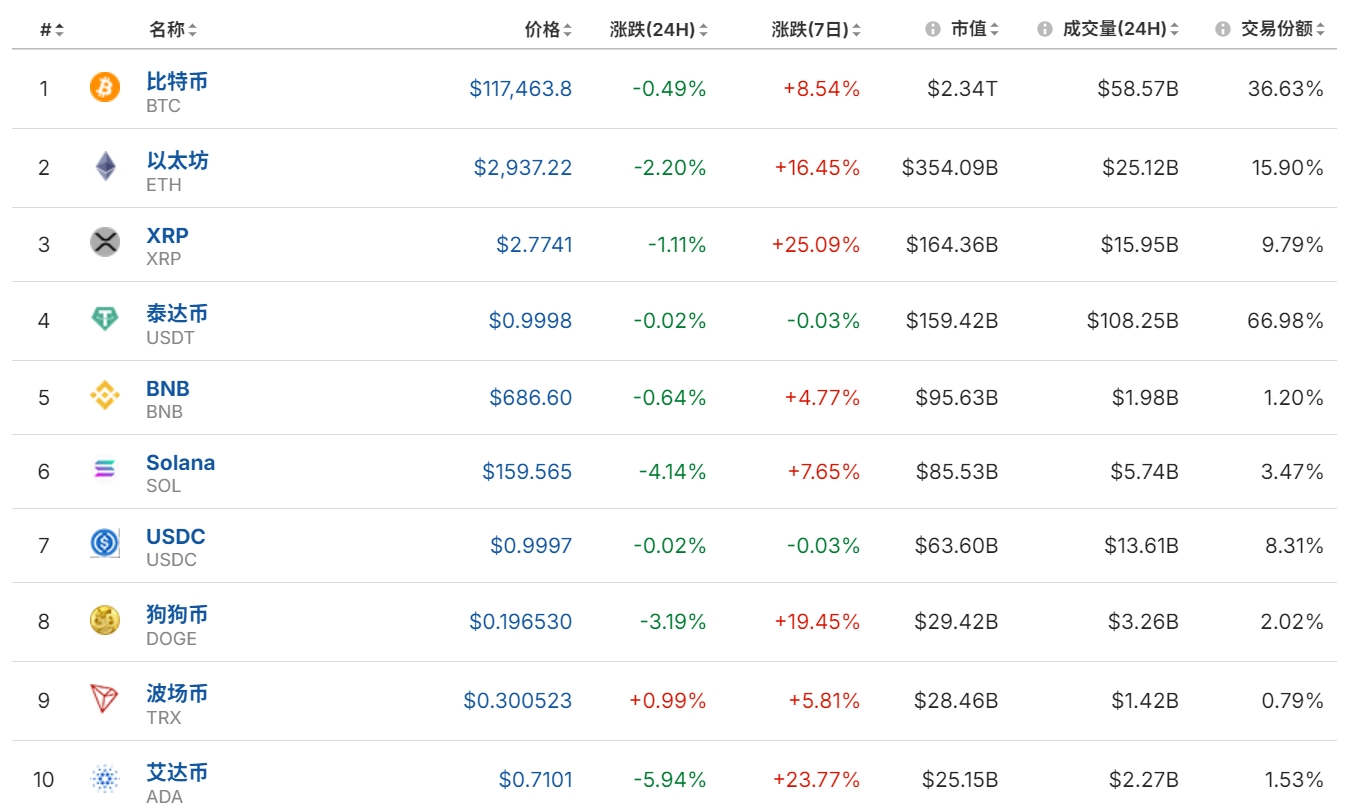Click the Dogecoin gold coin icon
The height and width of the screenshot is (807, 1351).
pos(105,620)
